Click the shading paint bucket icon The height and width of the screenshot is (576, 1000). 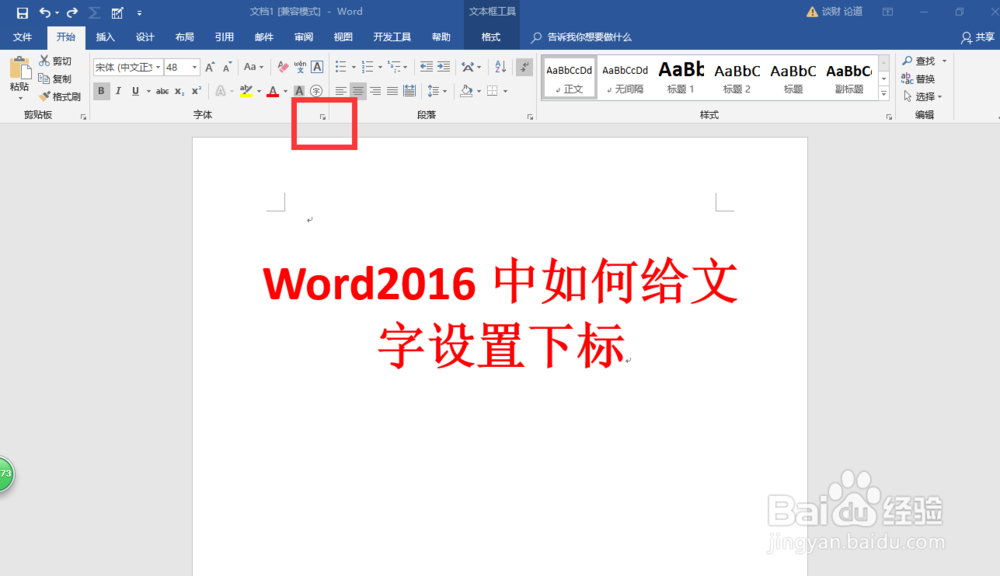tap(466, 91)
